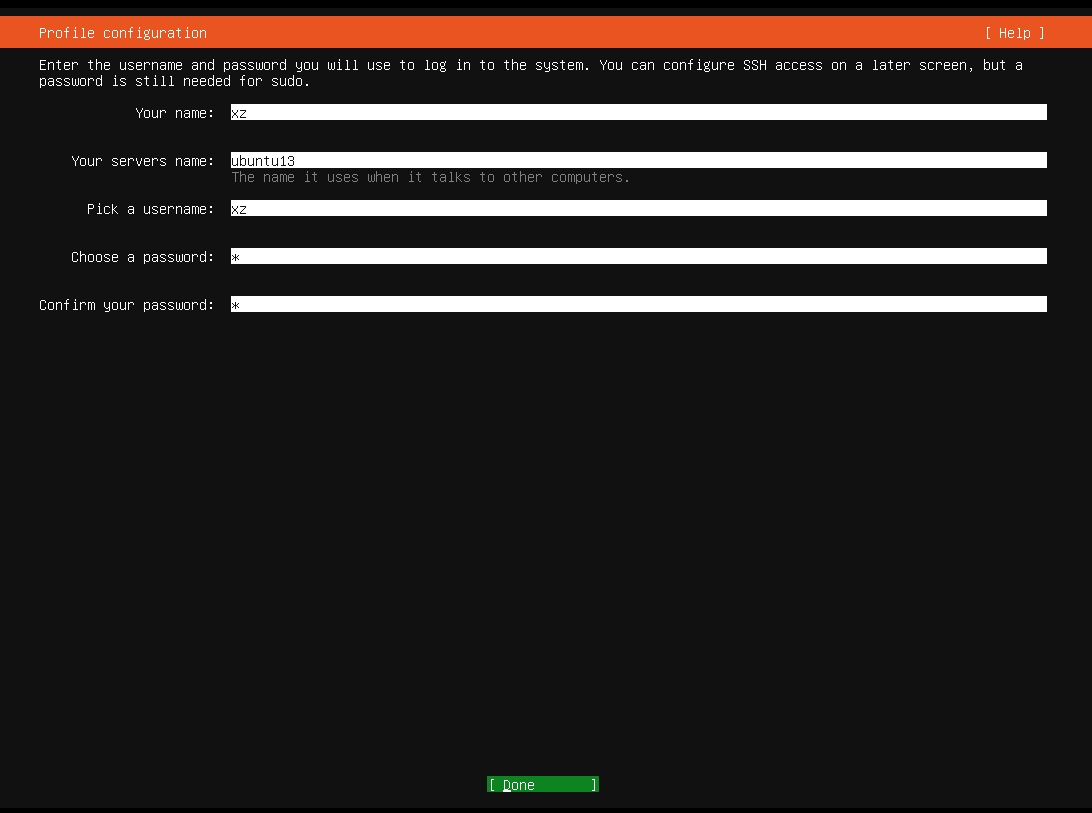Click the Your name input field

coord(638,113)
